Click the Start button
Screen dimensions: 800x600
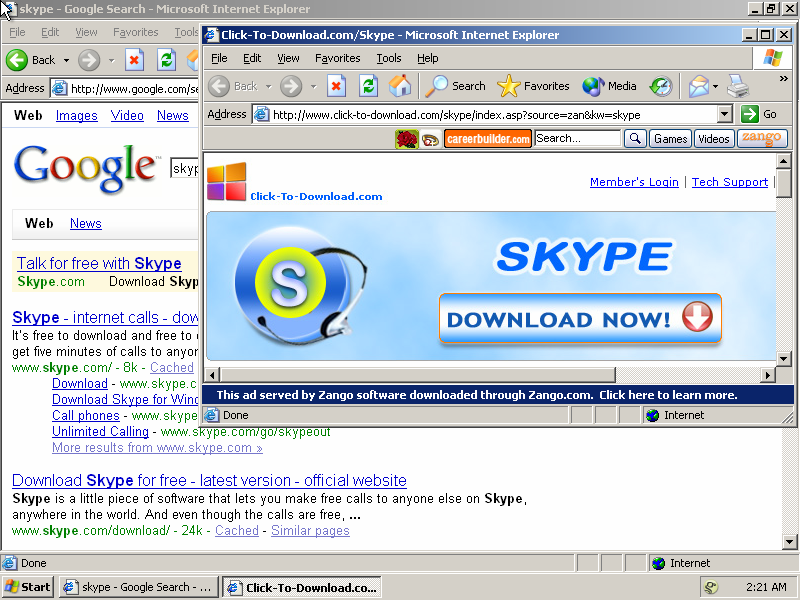(x=28, y=587)
